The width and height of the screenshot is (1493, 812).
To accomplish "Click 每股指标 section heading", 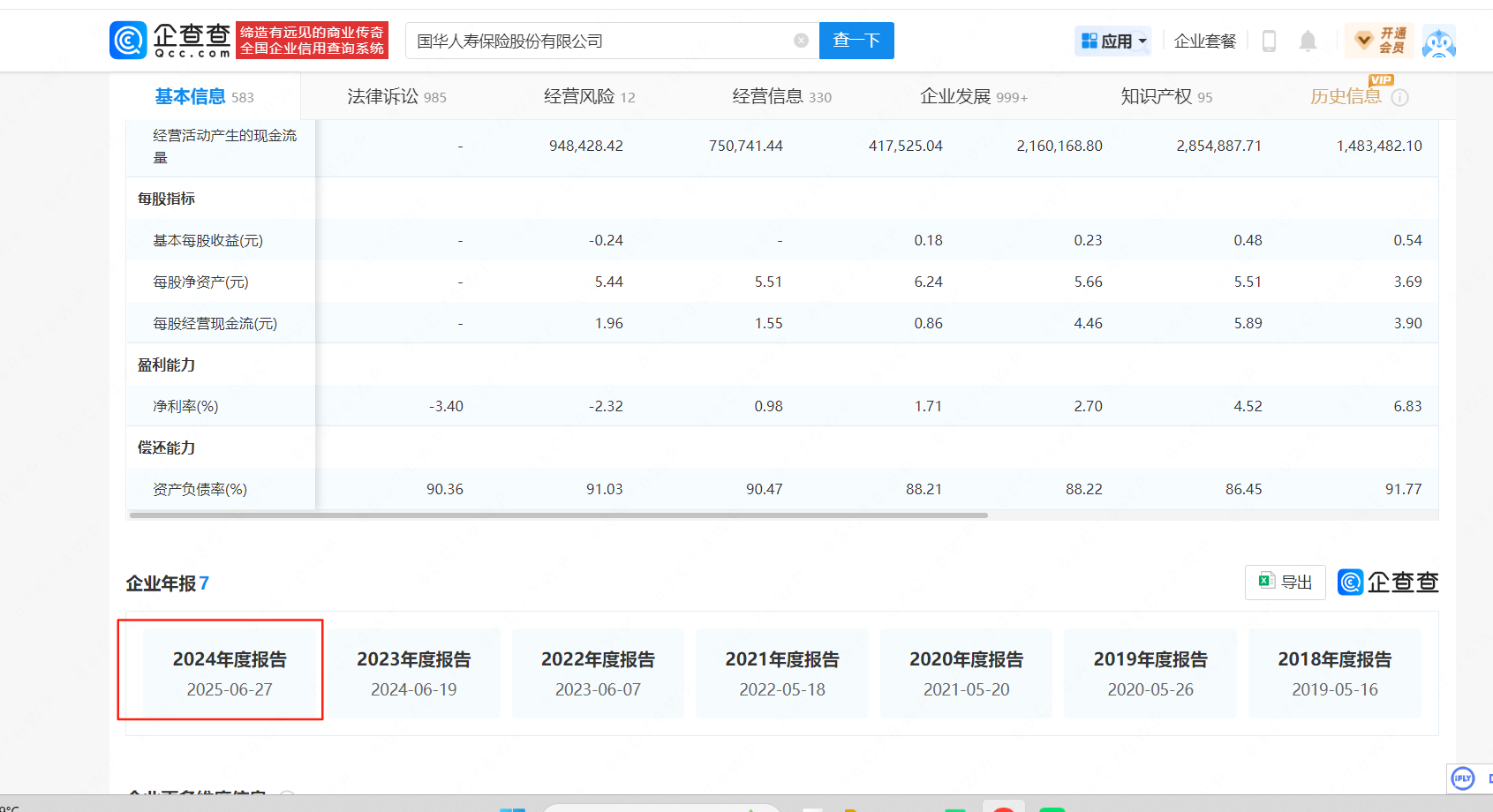I will [166, 199].
